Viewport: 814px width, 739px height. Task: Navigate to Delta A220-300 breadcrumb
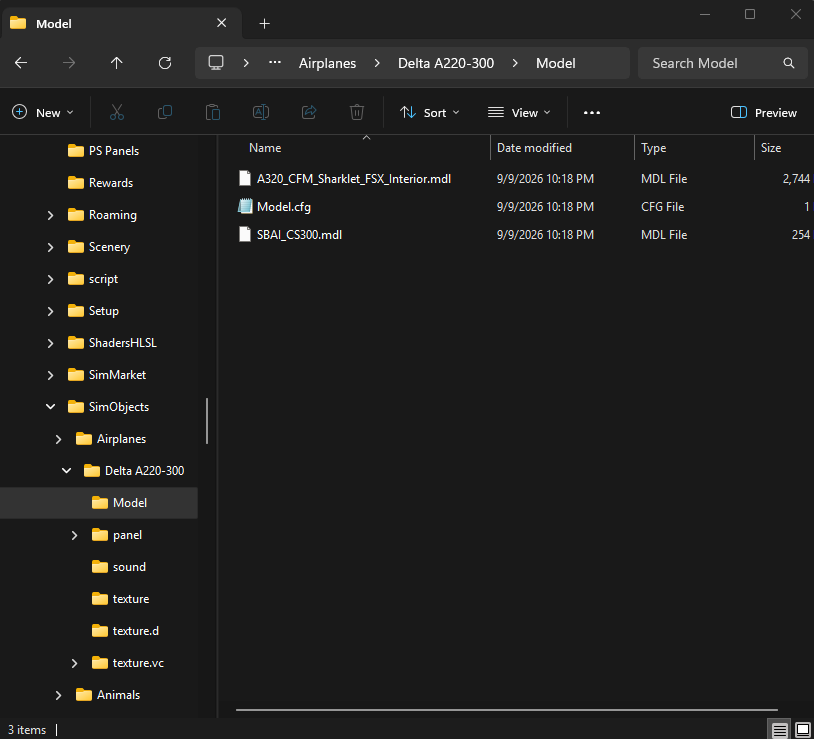(x=446, y=63)
